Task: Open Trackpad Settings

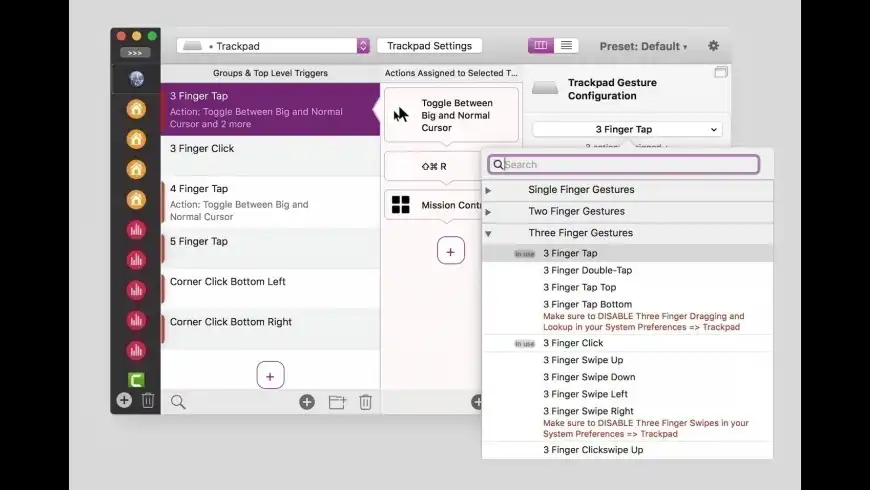Action: (429, 46)
